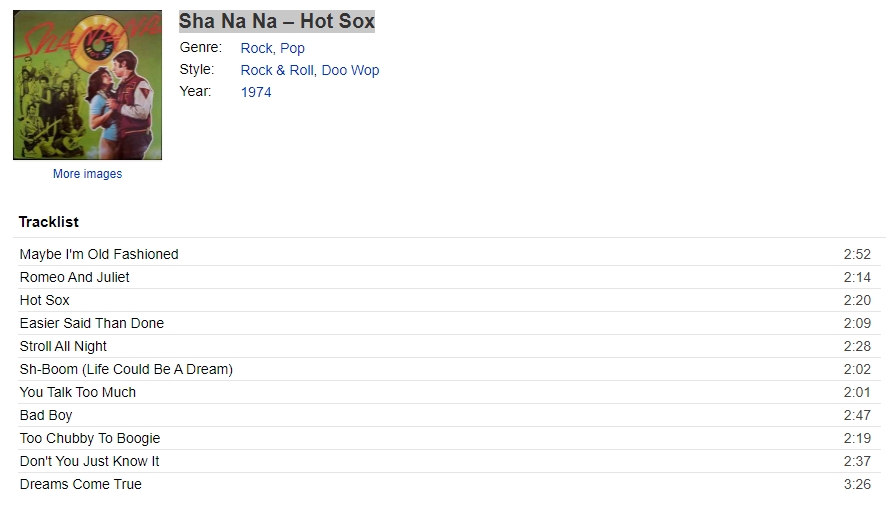Screen dimensions: 888x509
Task: Select Don't You Just Know It track
Action: click(89, 461)
